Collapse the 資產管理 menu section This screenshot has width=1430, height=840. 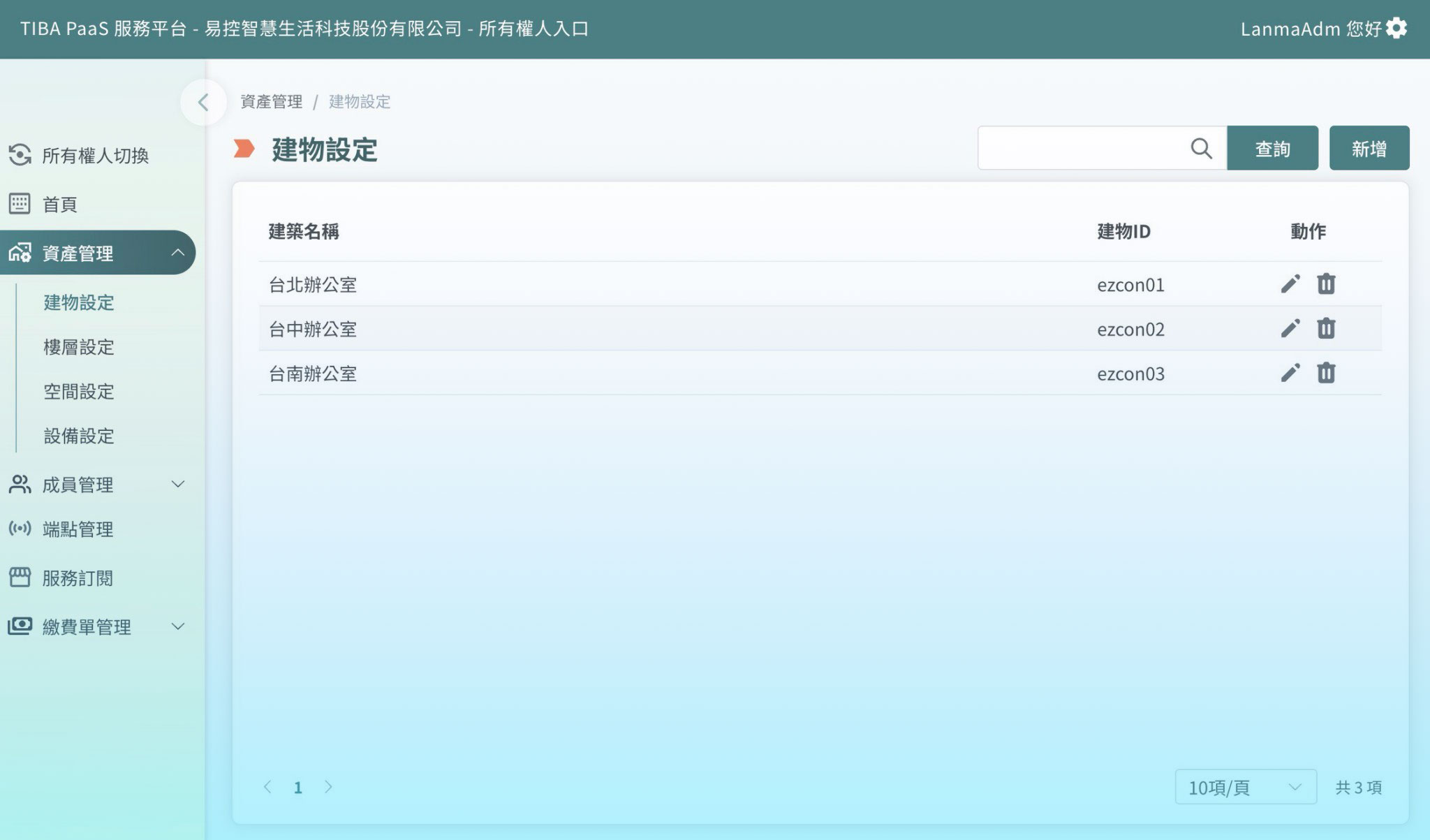click(178, 252)
